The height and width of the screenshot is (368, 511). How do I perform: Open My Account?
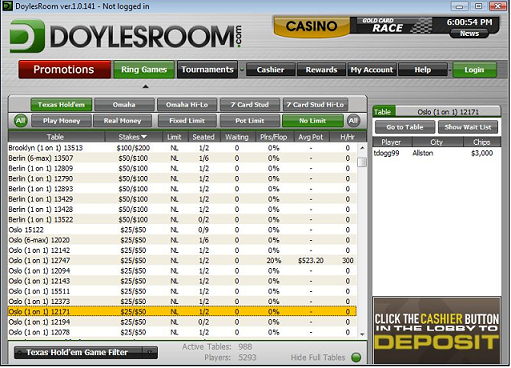pyautogui.click(x=372, y=70)
